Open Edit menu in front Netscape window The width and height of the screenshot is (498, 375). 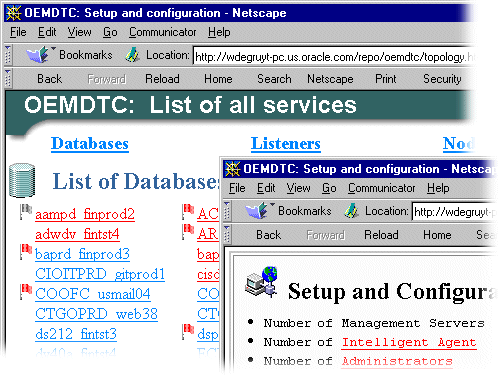click(266, 188)
